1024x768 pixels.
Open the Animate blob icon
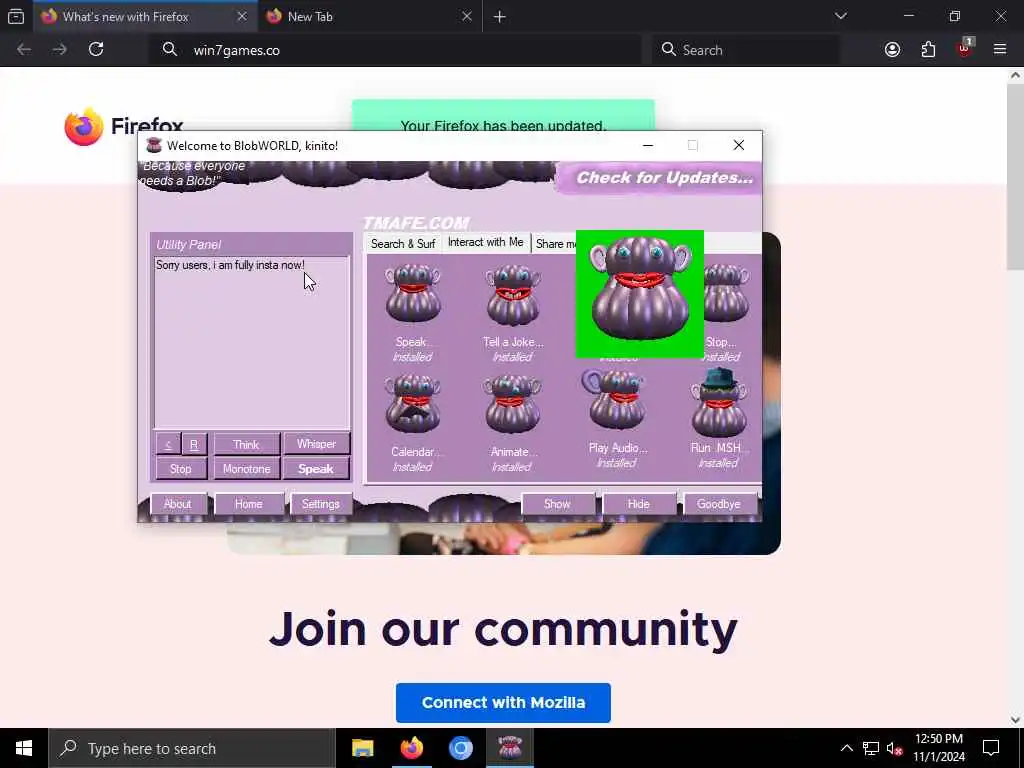[x=513, y=404]
